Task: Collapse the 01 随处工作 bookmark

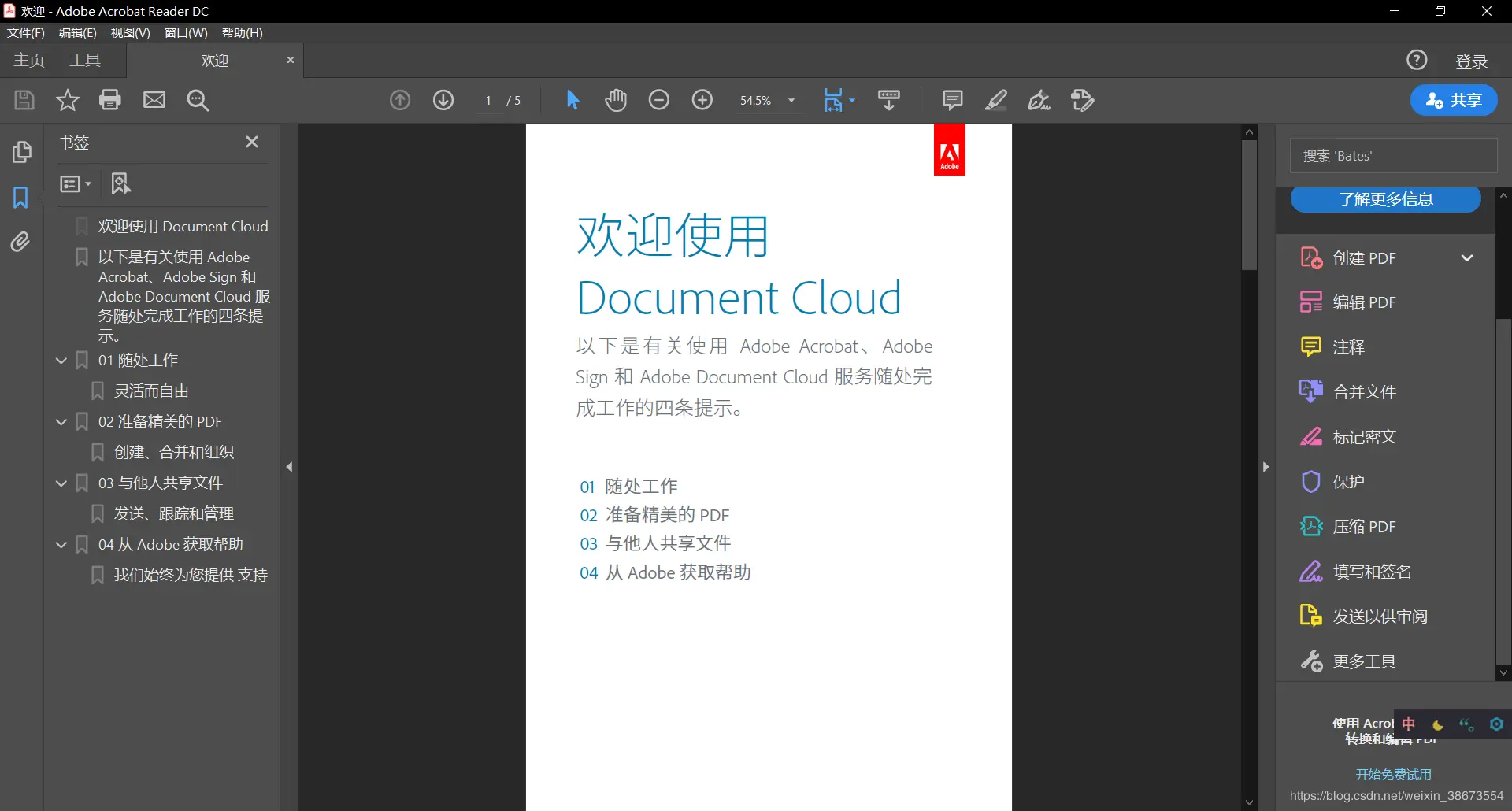Action: tap(61, 360)
